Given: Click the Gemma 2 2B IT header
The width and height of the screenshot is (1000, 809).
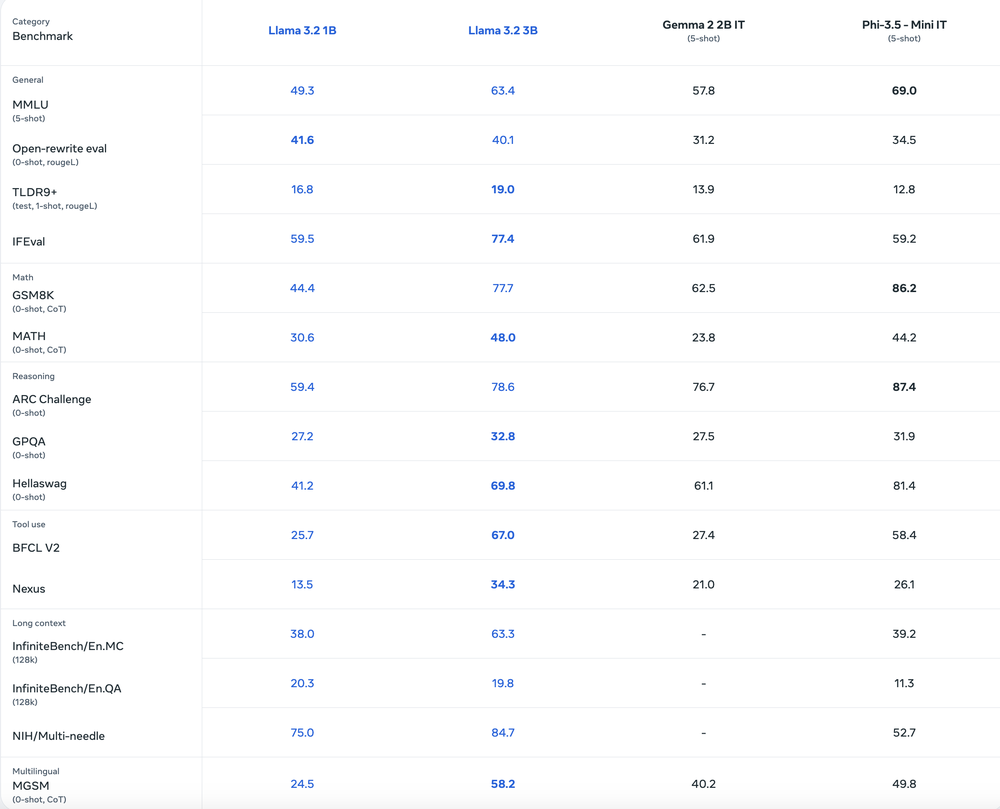Looking at the screenshot, I should [703, 27].
